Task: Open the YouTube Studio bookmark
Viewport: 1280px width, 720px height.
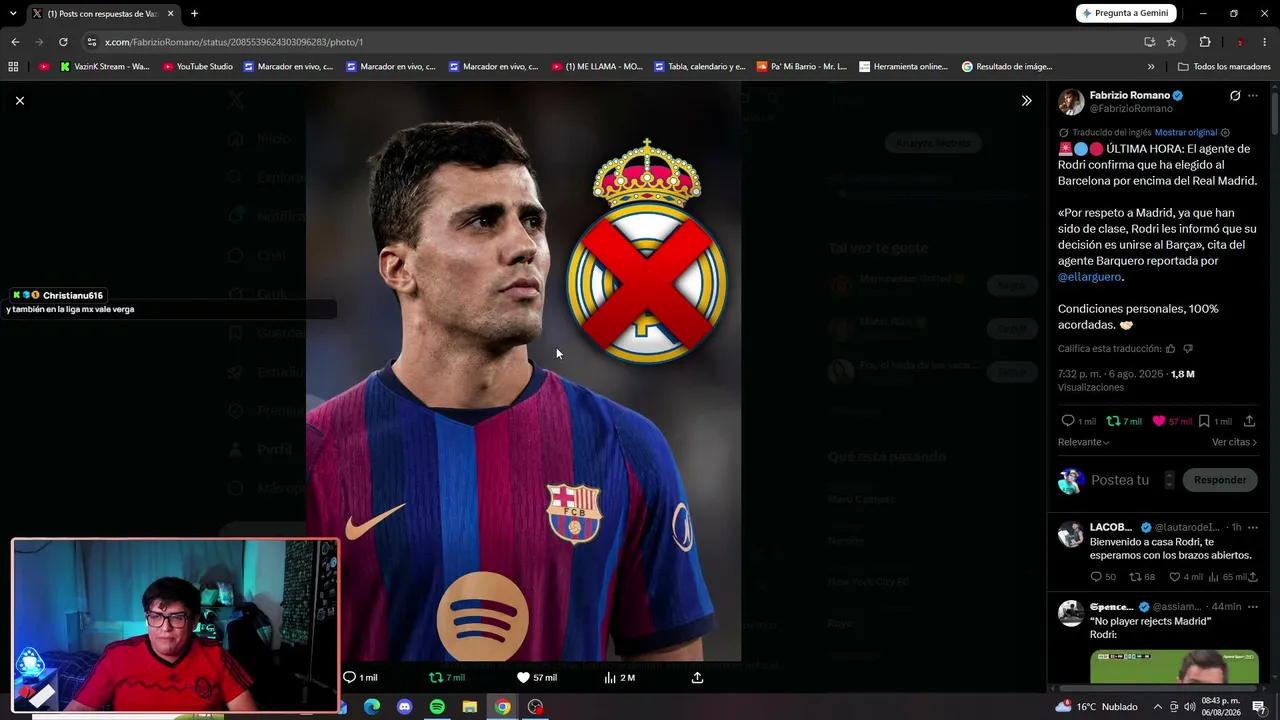Action: [x=197, y=67]
